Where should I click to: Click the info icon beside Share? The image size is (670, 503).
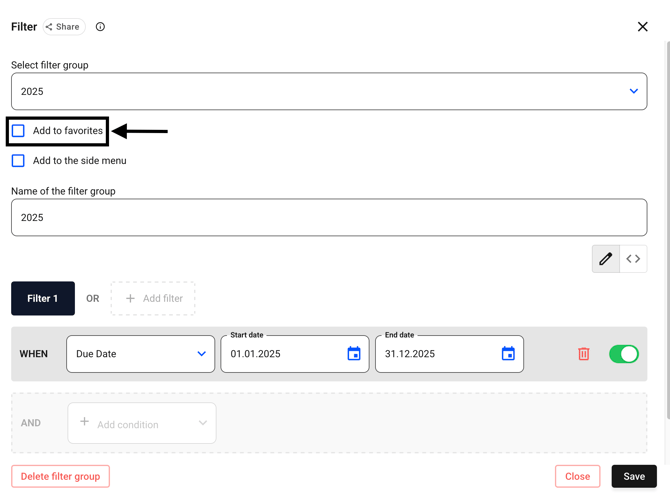click(100, 27)
